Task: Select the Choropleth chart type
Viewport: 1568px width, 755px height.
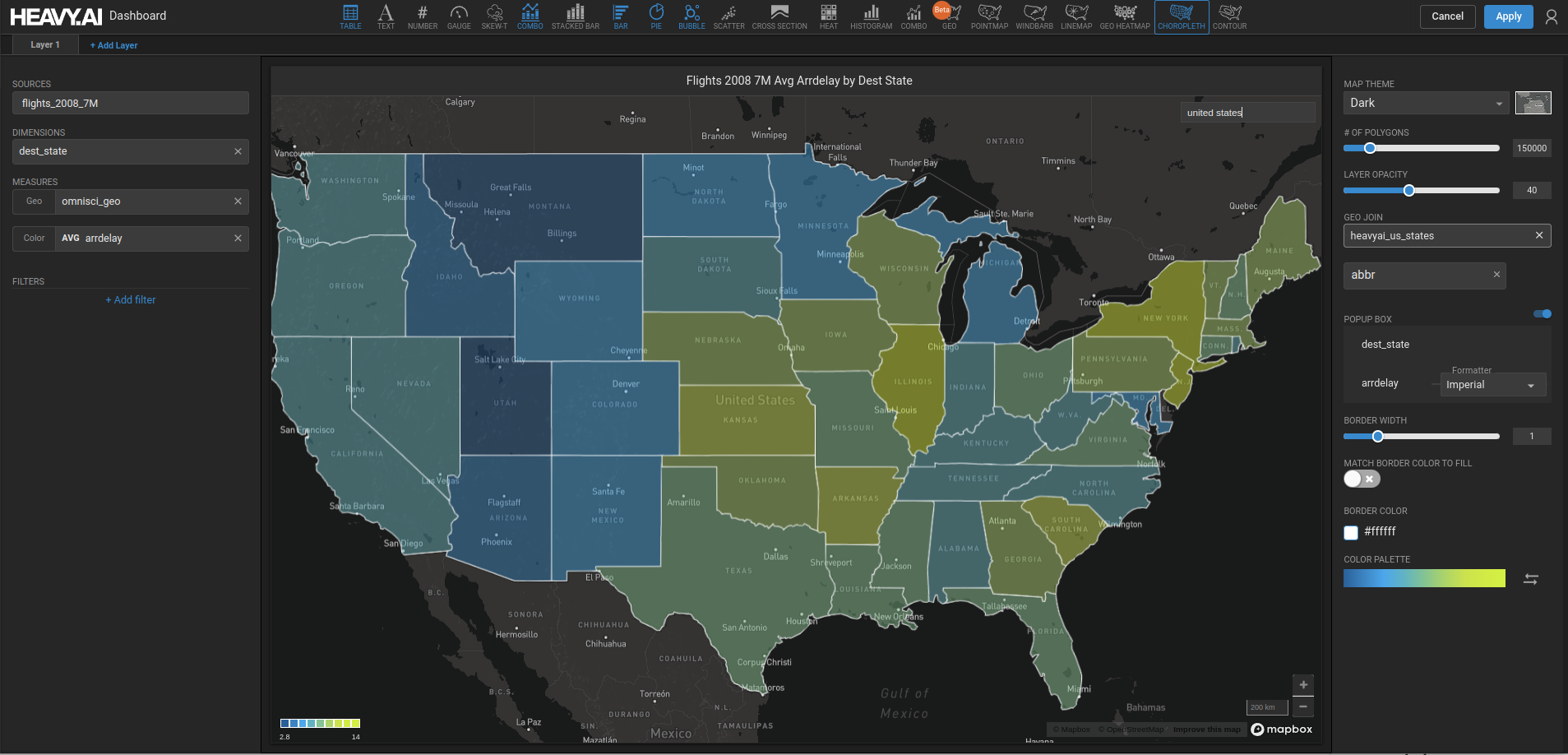Action: [1182, 16]
